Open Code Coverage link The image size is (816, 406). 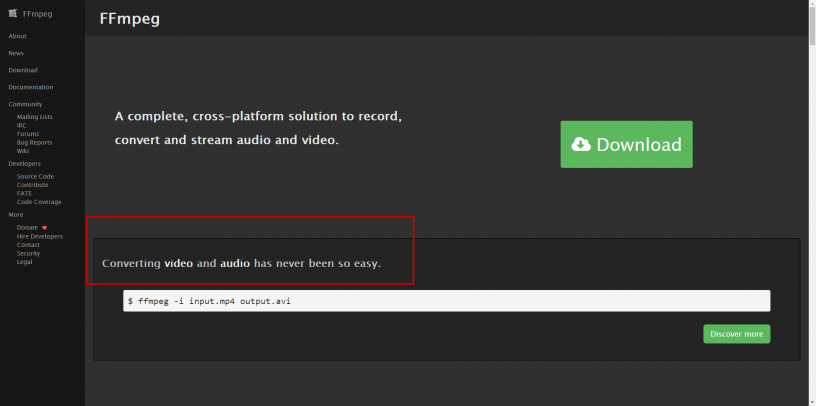[x=38, y=202]
